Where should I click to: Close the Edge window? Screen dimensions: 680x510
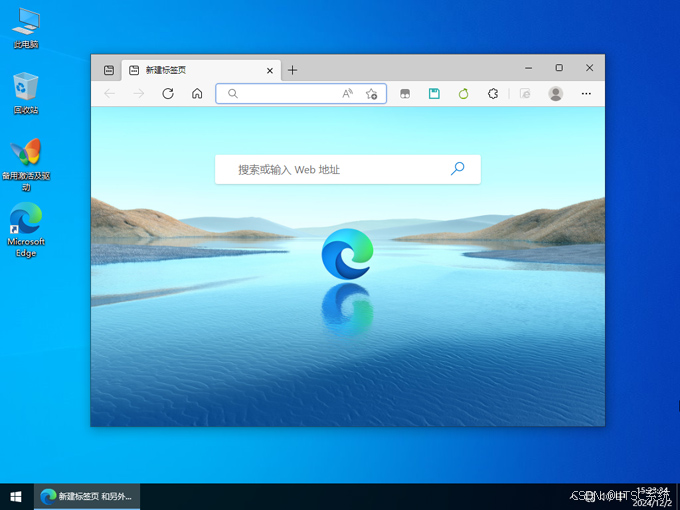click(x=589, y=68)
